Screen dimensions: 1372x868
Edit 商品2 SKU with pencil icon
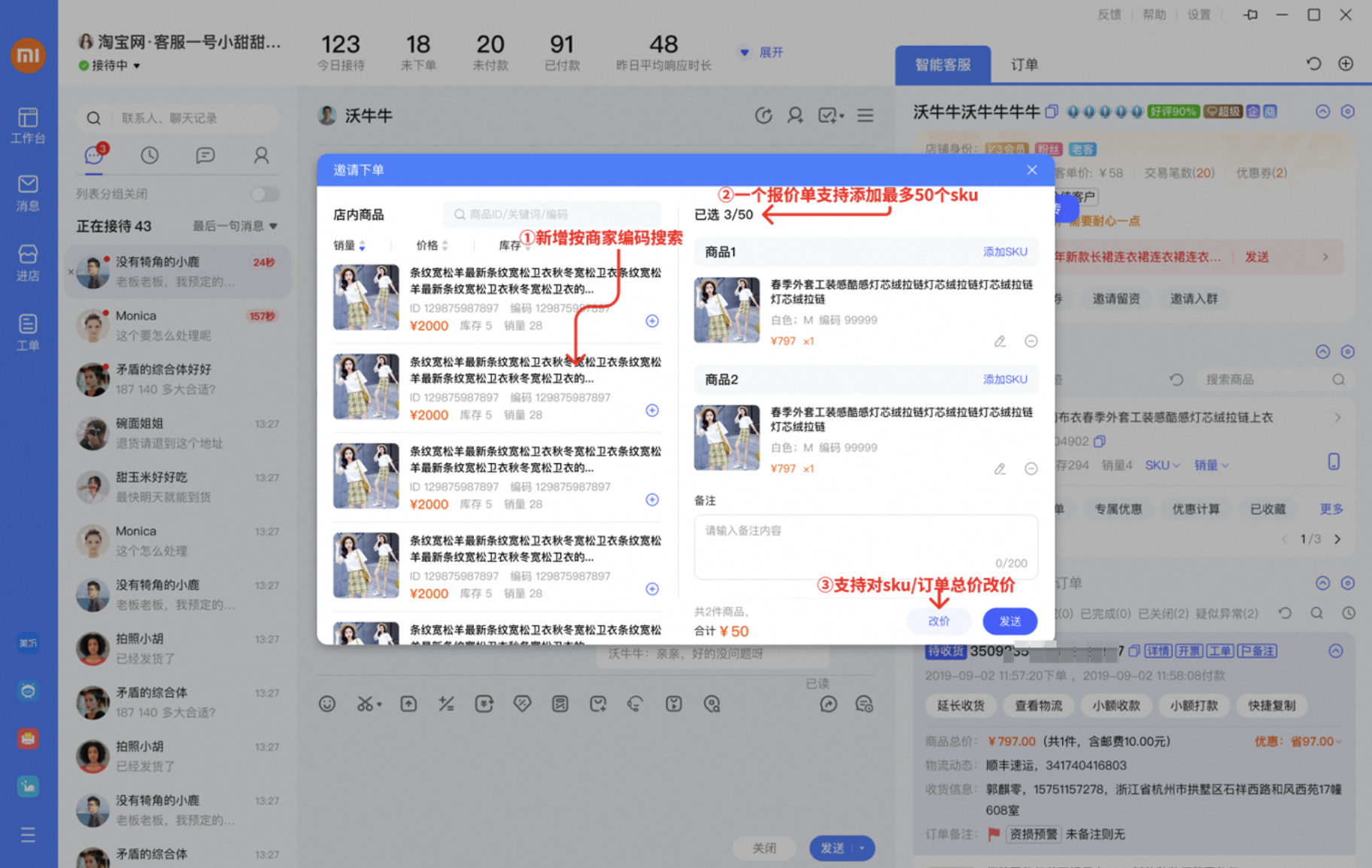[1000, 469]
